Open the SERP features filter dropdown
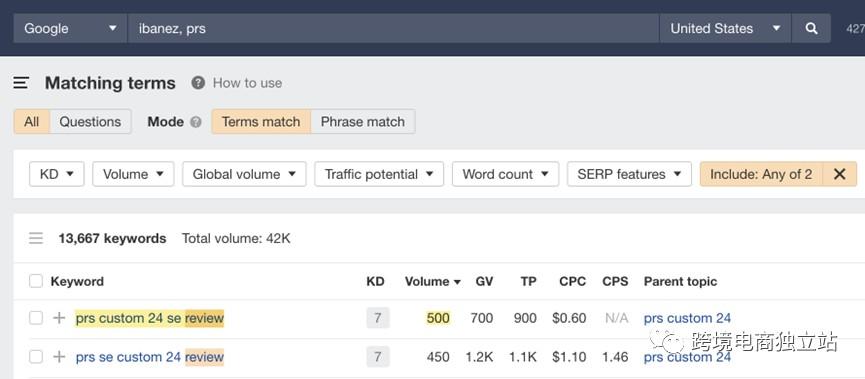 click(629, 174)
